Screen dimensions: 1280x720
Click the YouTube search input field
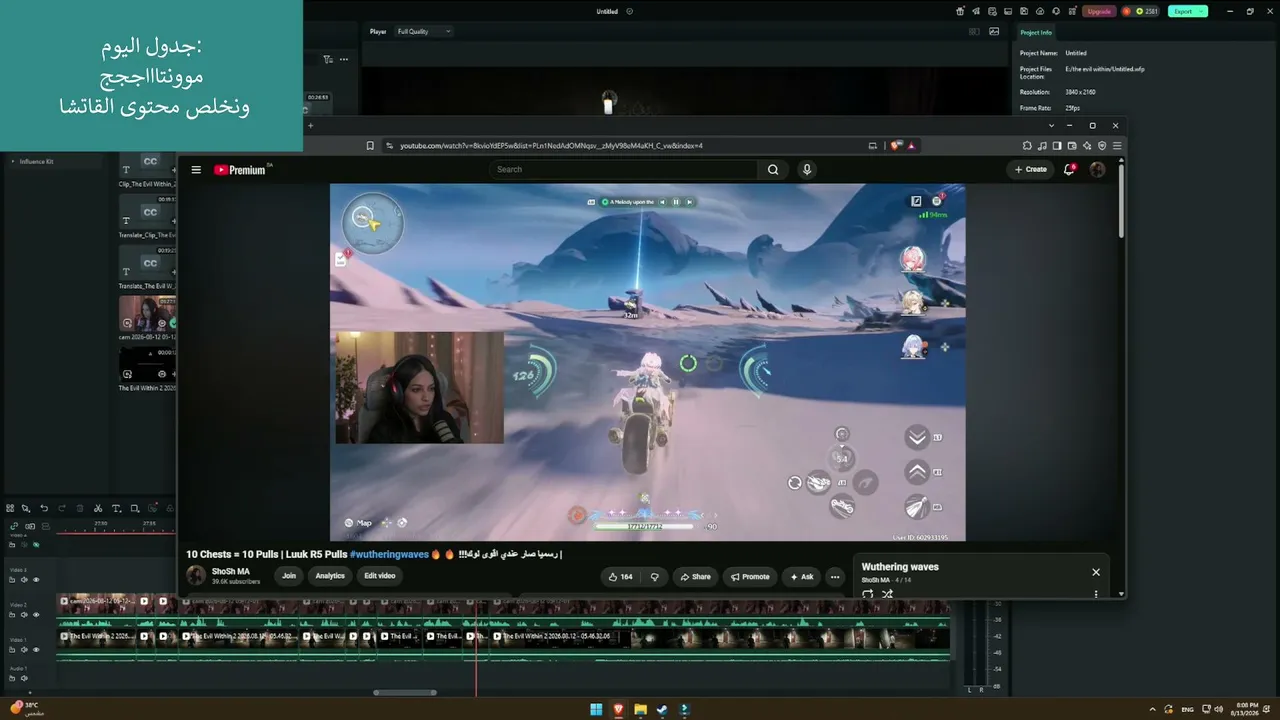(x=625, y=170)
